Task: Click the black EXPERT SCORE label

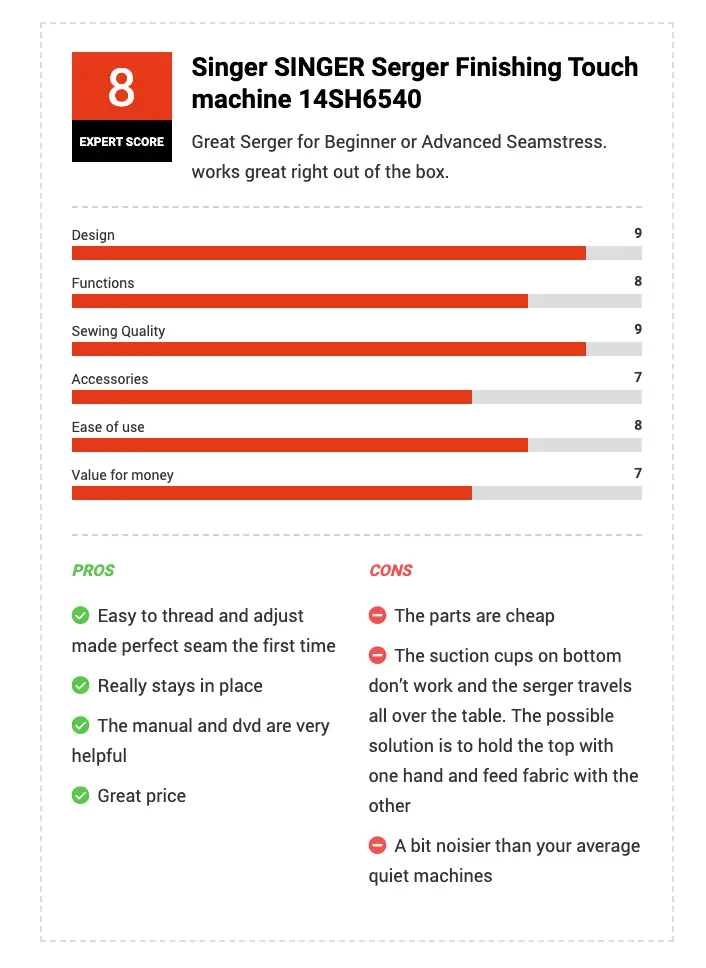Action: coord(122,141)
